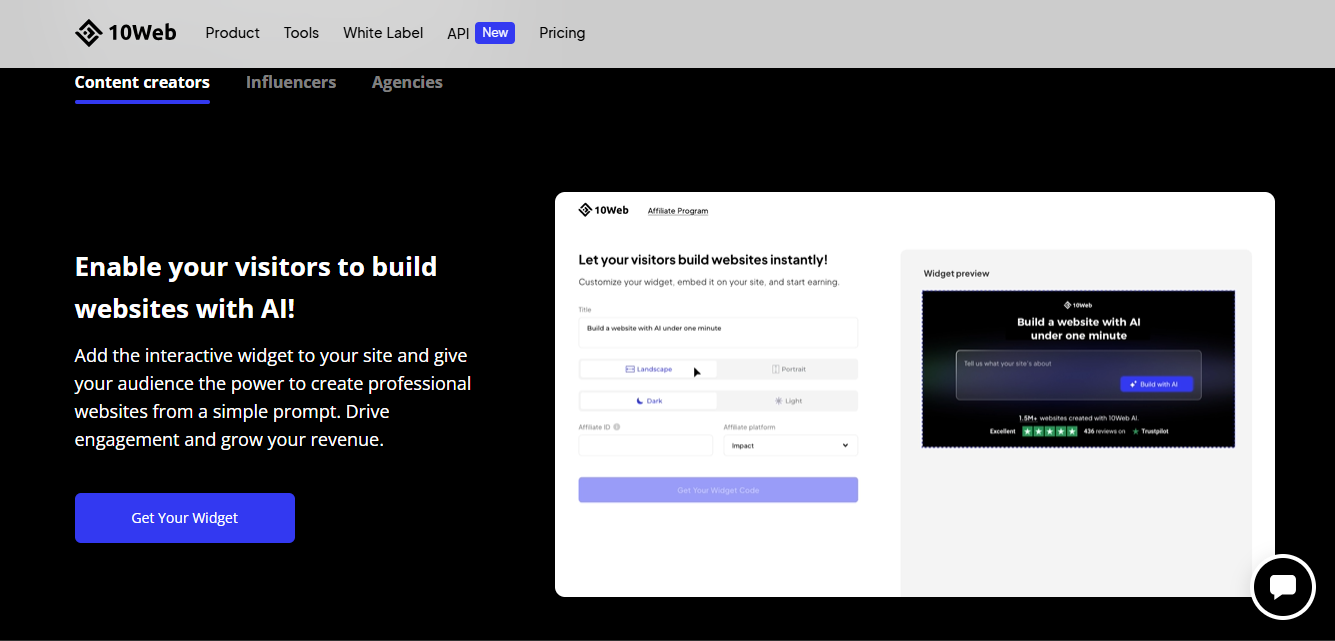This screenshot has width=1335, height=641.
Task: Open the chat bubble in bottom corner
Action: pos(1283,587)
